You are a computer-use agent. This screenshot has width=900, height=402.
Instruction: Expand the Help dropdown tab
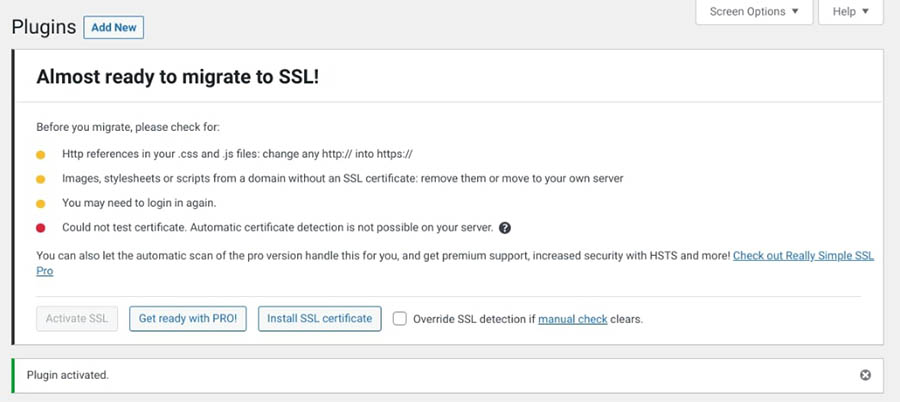(x=850, y=12)
